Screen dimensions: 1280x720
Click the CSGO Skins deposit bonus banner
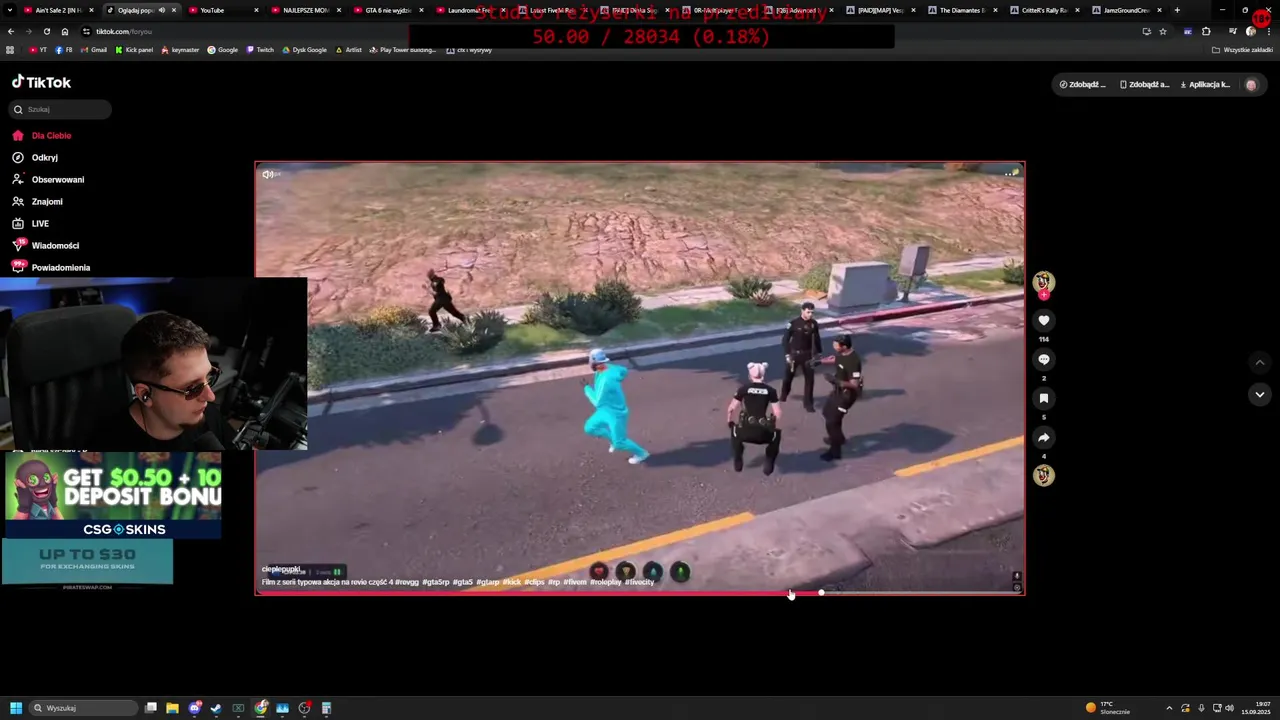113,496
